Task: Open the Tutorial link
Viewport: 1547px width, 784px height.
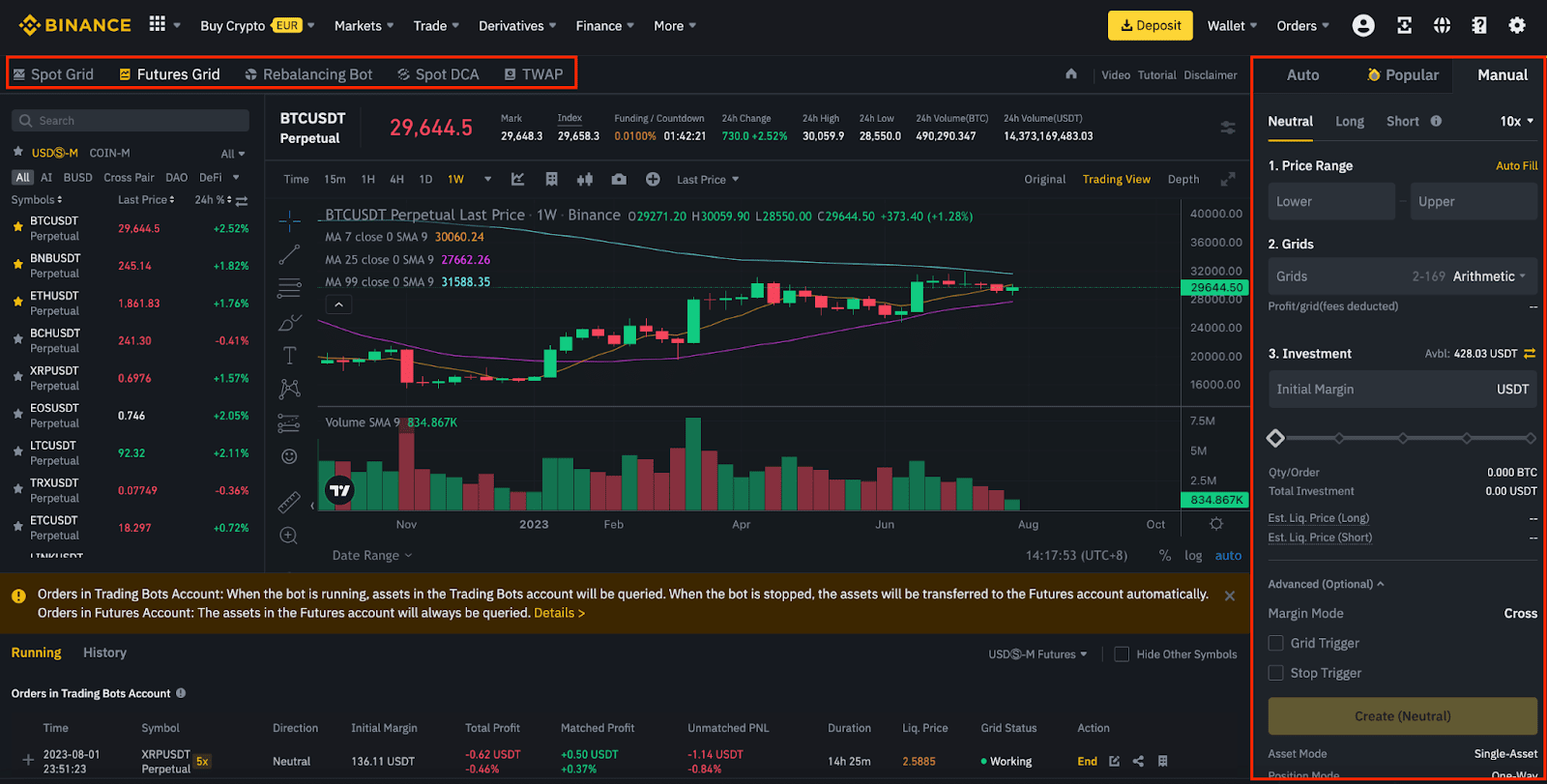Action: click(1156, 75)
